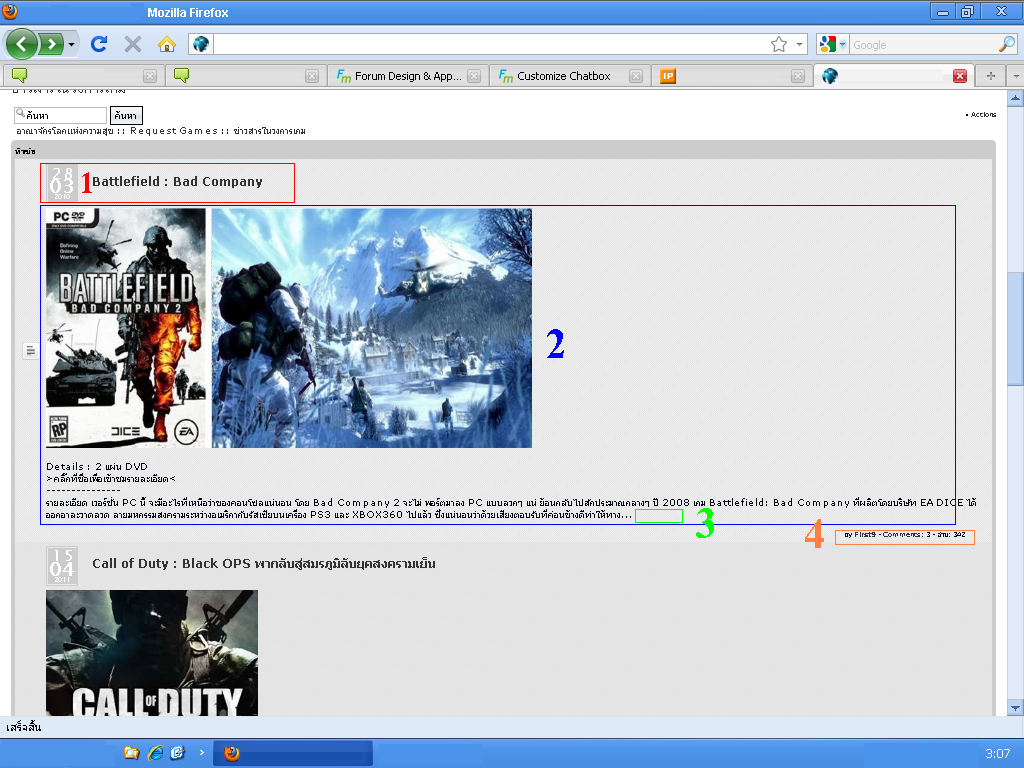The image size is (1024, 768).
Task: Expand the quick launch overflow chevron
Action: [202, 752]
